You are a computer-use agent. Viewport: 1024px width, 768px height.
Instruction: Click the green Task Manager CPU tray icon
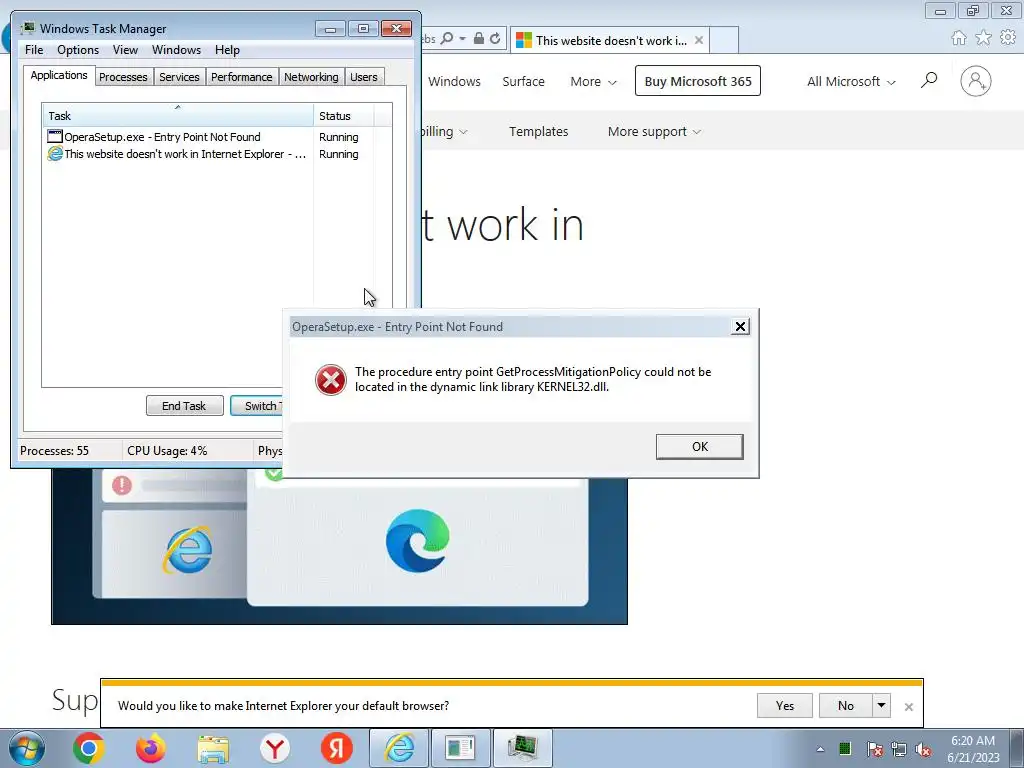click(845, 749)
